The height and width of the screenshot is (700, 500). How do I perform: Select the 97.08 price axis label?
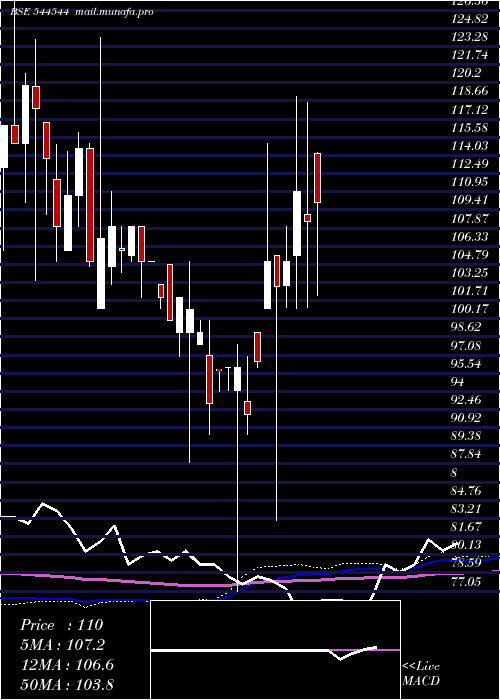point(466,345)
